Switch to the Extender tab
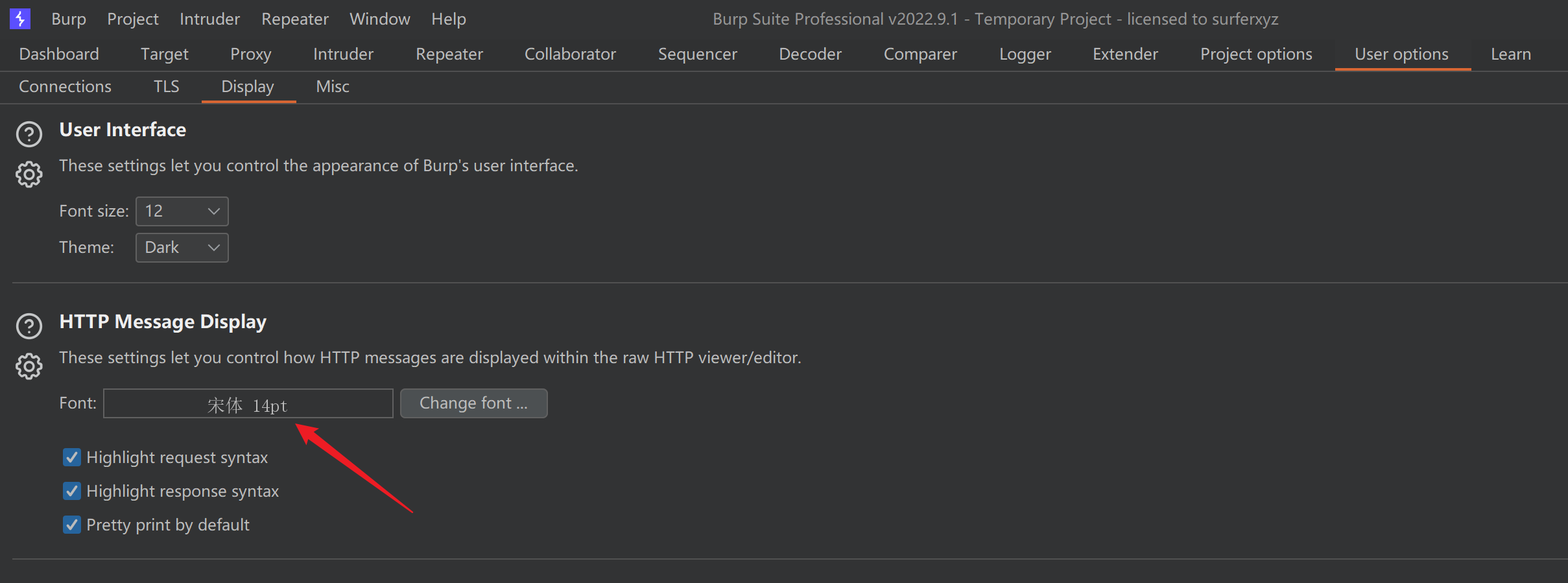The height and width of the screenshot is (583, 1568). pyautogui.click(x=1125, y=54)
